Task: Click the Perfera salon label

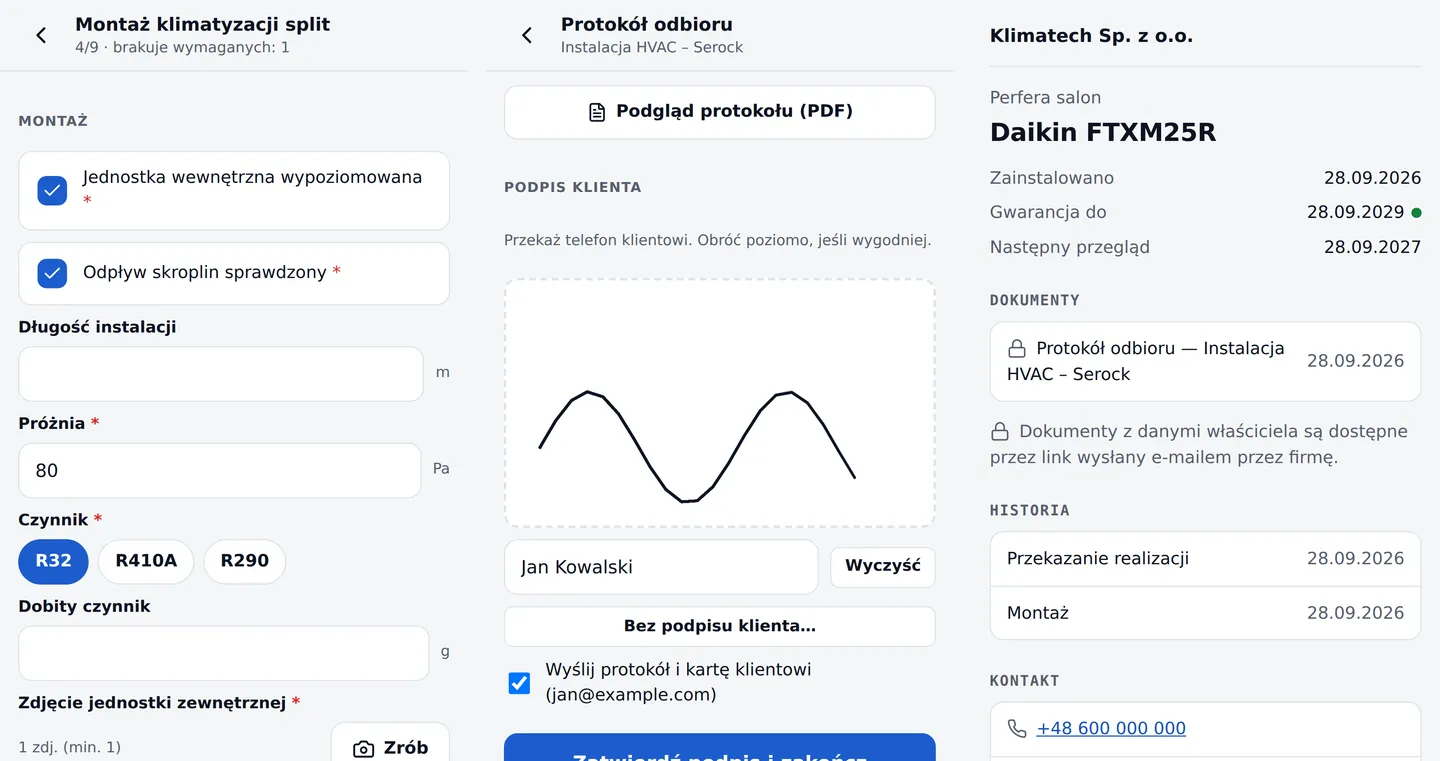Action: point(1046,97)
